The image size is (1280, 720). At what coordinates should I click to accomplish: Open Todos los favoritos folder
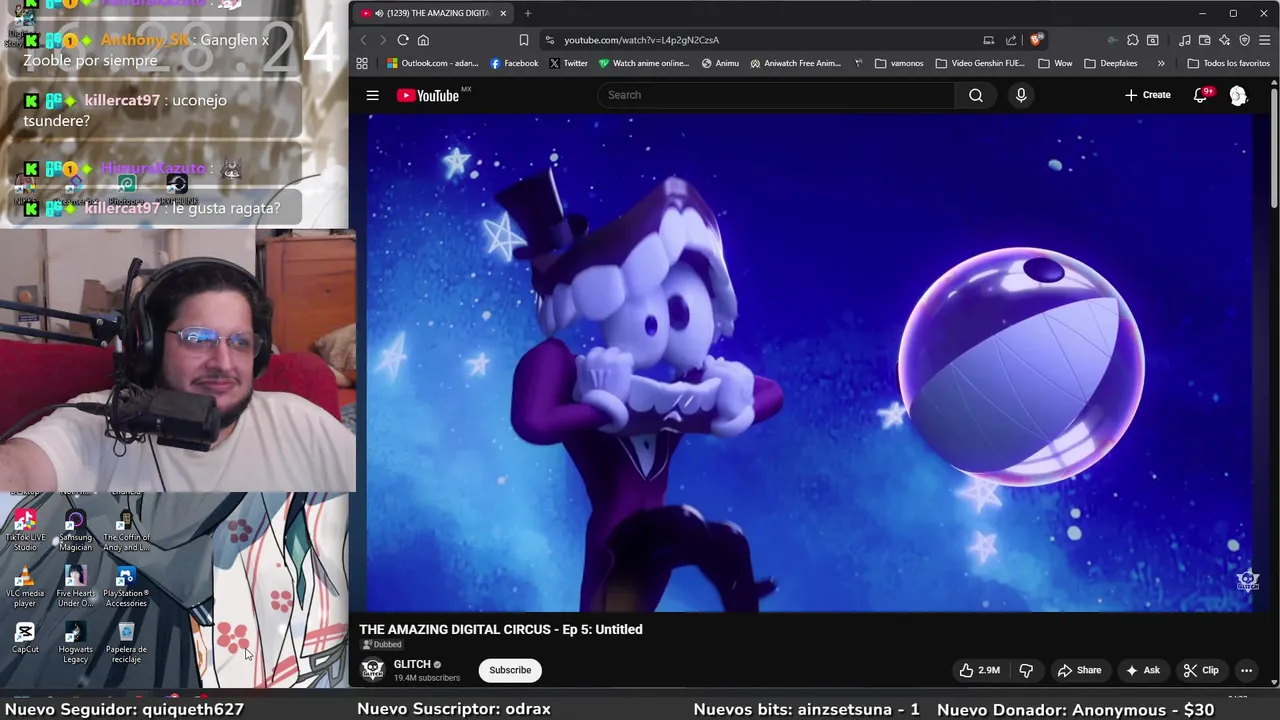tap(1229, 63)
